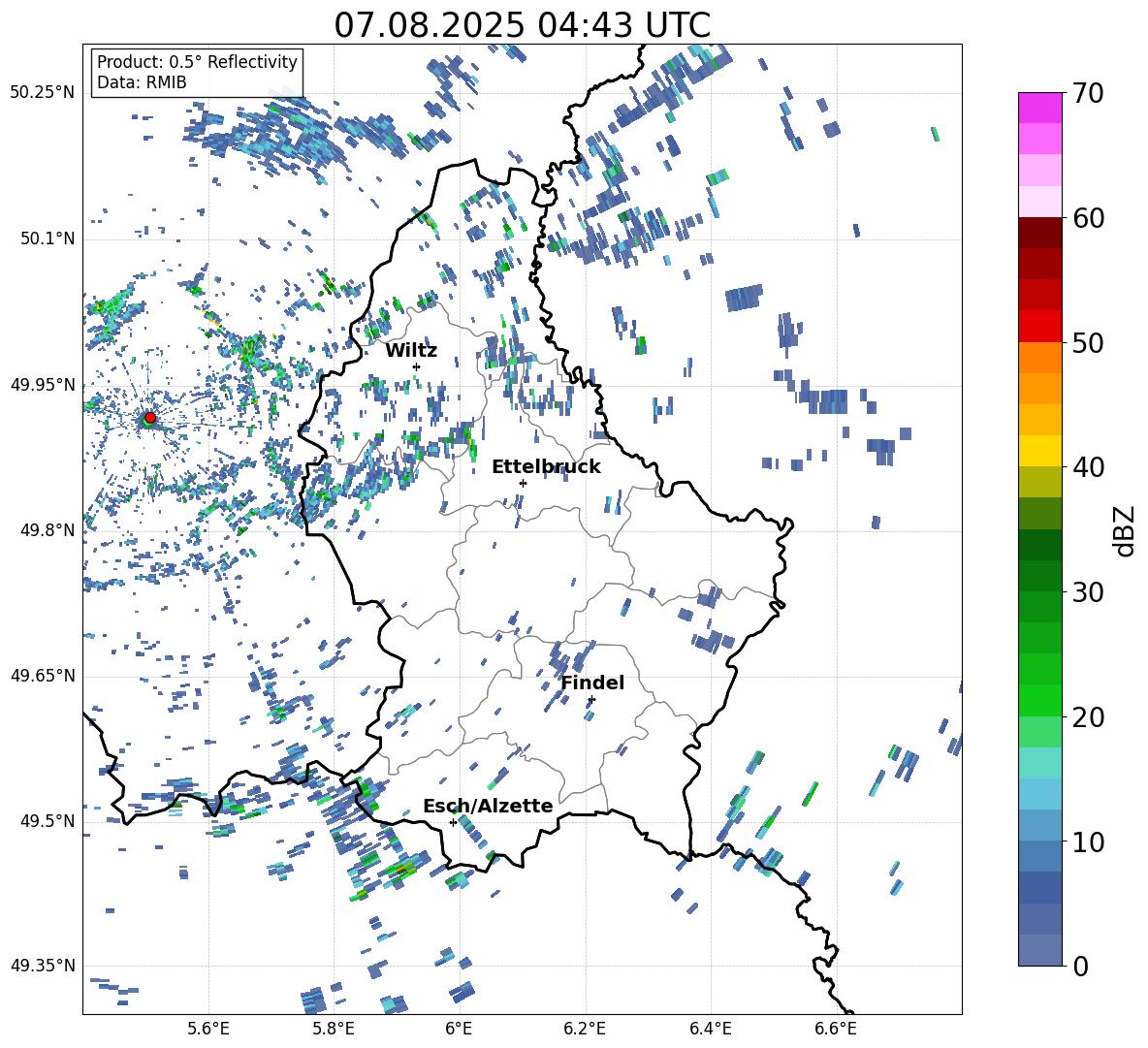Image resolution: width=1148 pixels, height=1048 pixels.
Task: Click the Esch/Alzette station cross marker
Action: pyautogui.click(x=453, y=822)
